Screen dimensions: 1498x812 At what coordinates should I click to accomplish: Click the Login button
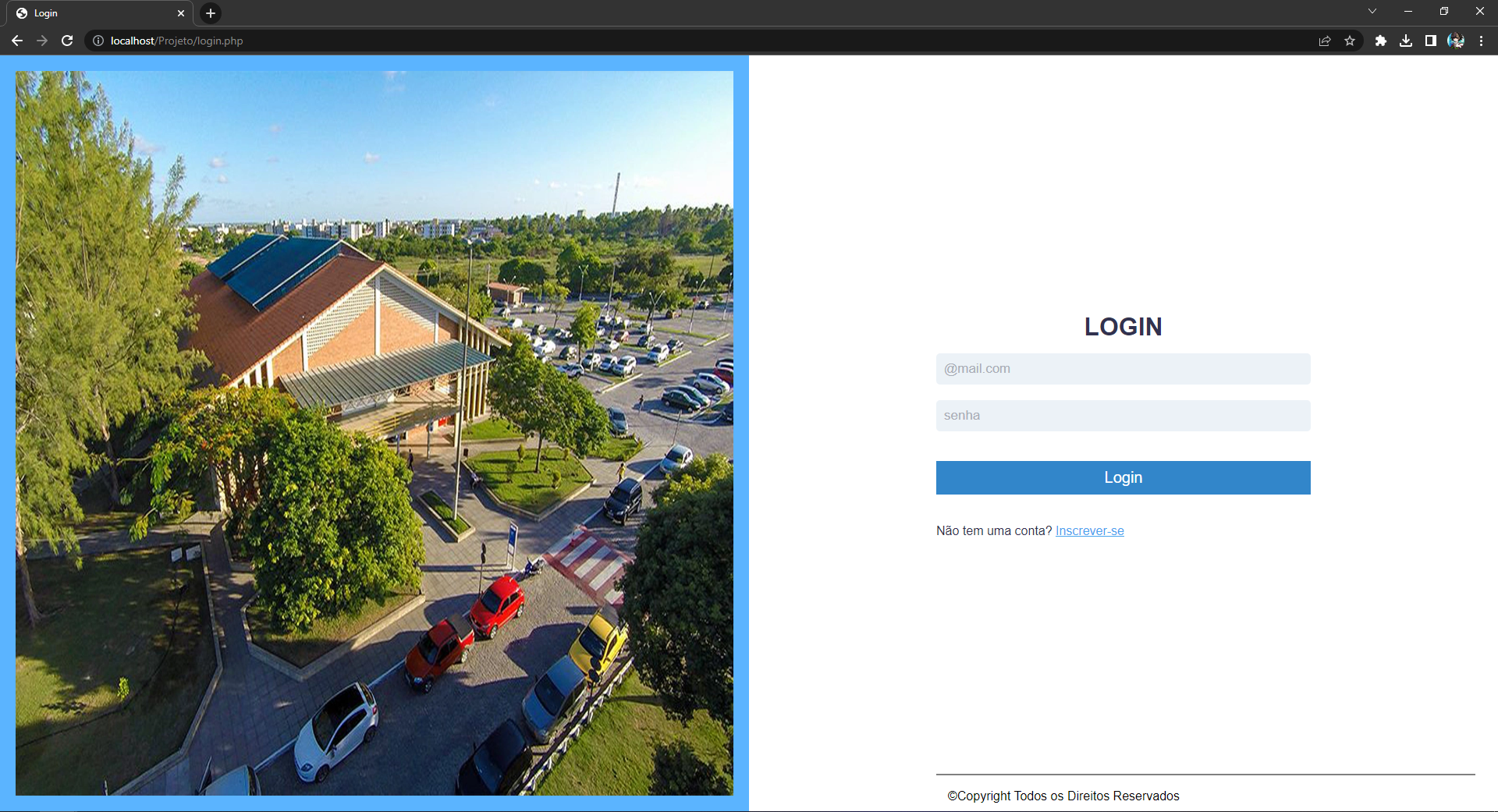tap(1123, 477)
